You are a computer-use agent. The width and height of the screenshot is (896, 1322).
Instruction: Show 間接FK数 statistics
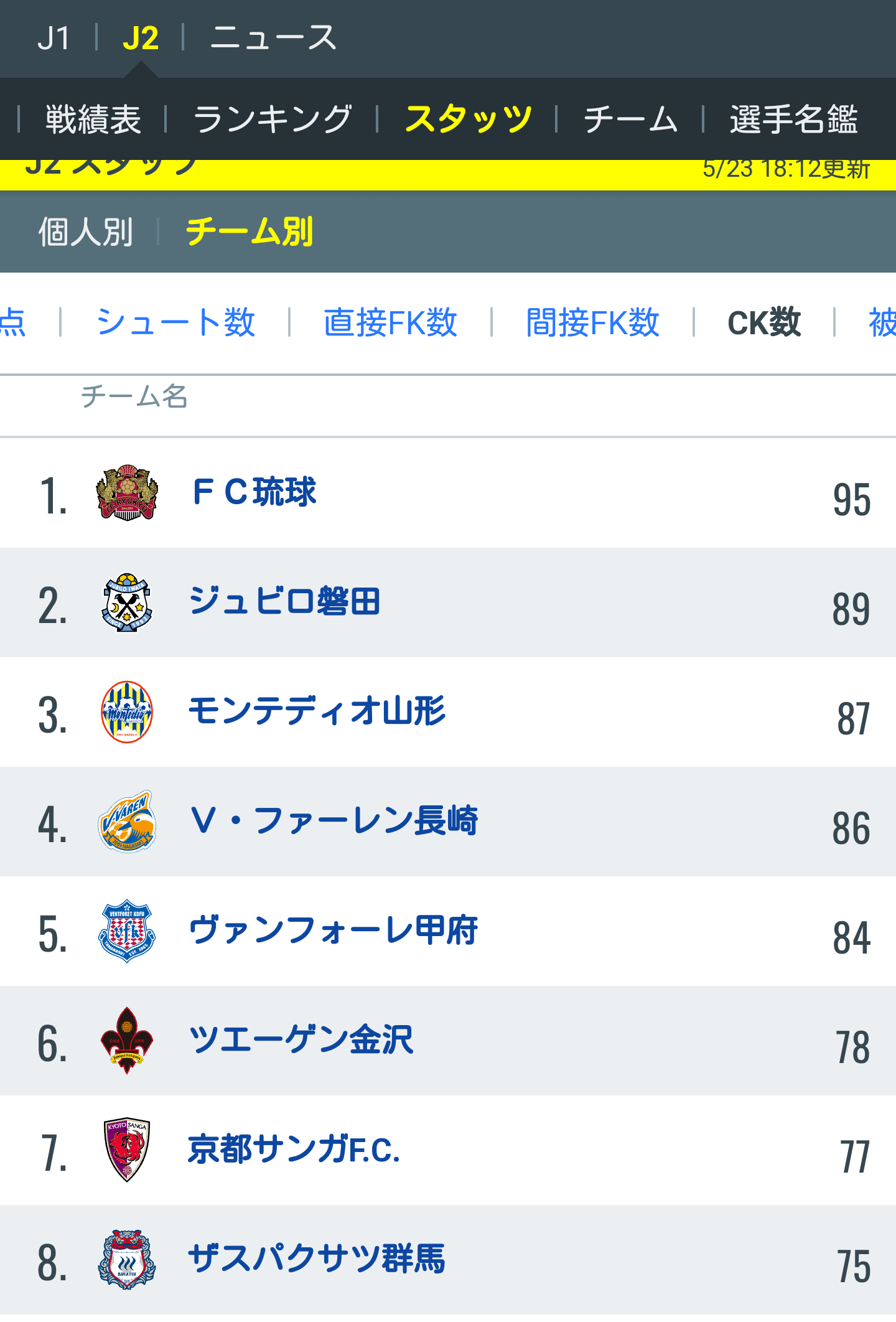point(592,322)
